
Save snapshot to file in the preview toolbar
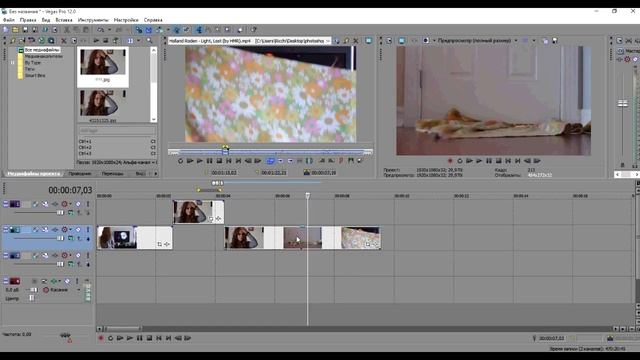pyautogui.click(x=555, y=40)
